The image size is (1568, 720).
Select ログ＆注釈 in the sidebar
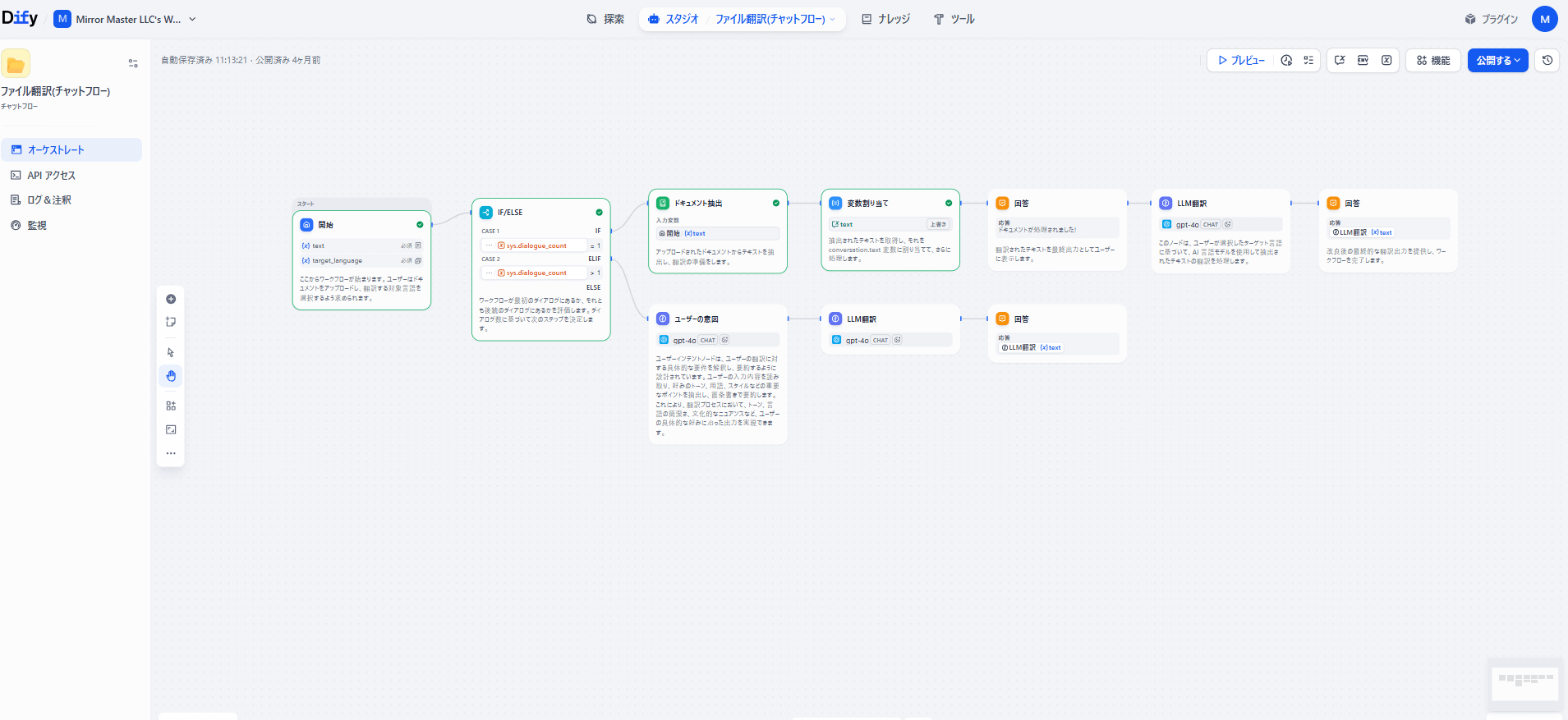pos(49,200)
